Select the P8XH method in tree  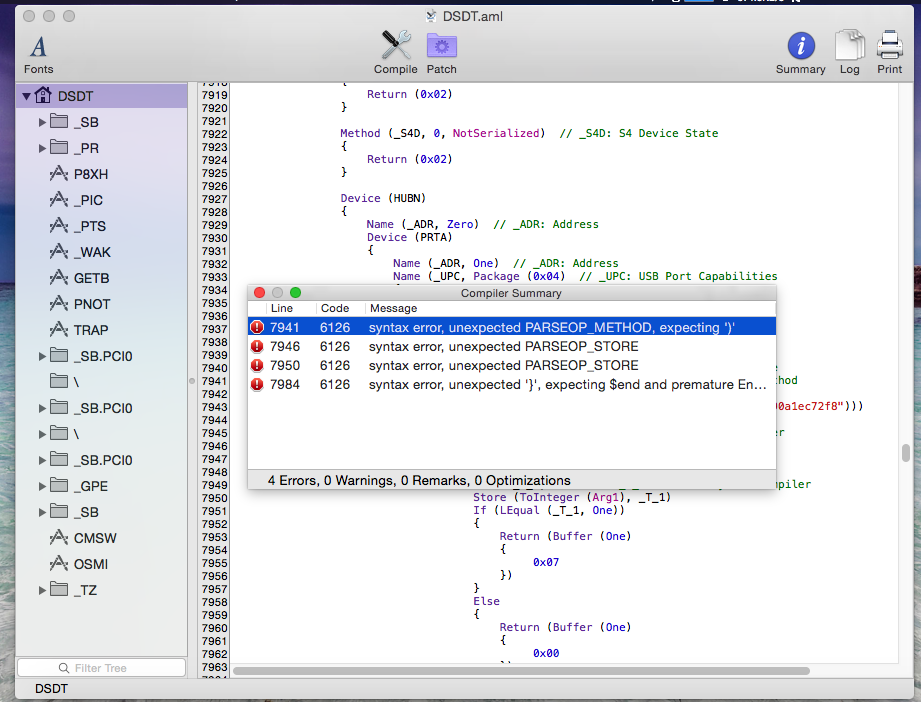(90, 174)
